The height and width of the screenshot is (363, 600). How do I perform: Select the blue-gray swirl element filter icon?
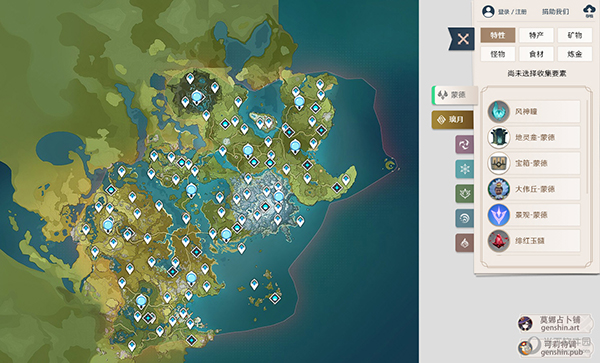pyautogui.click(x=465, y=218)
